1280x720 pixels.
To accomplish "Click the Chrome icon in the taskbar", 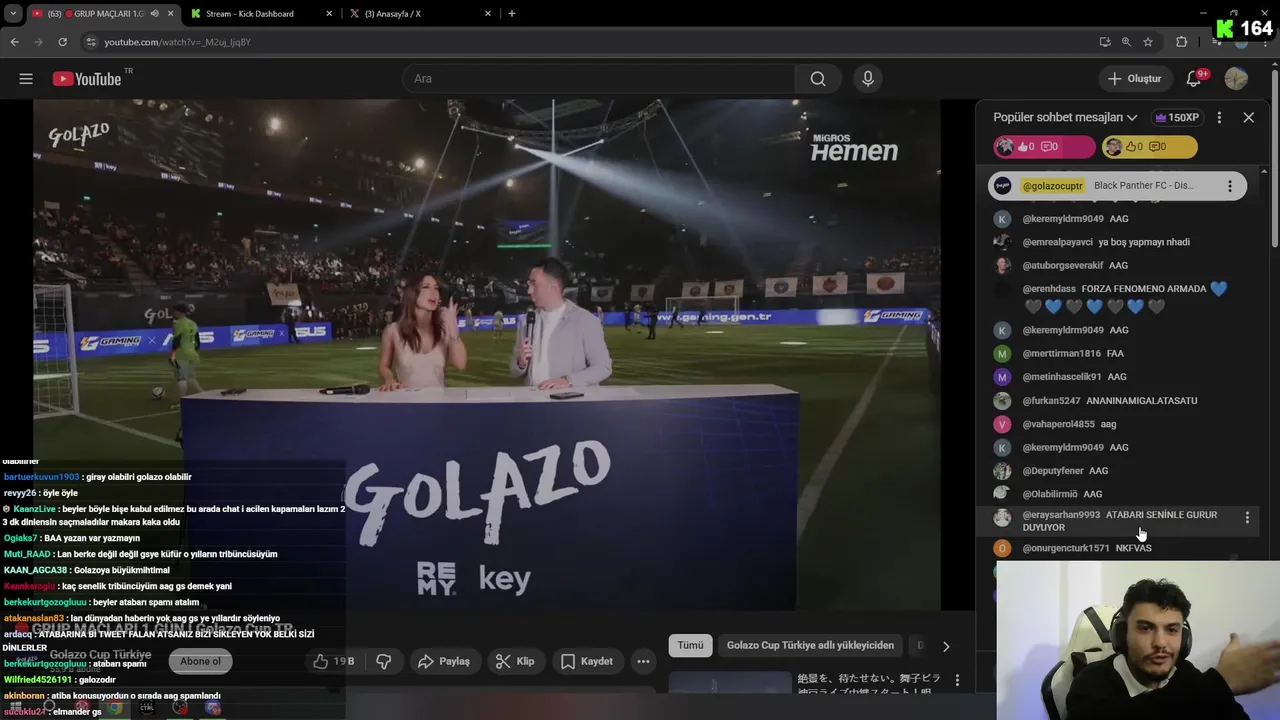I will coord(115,708).
